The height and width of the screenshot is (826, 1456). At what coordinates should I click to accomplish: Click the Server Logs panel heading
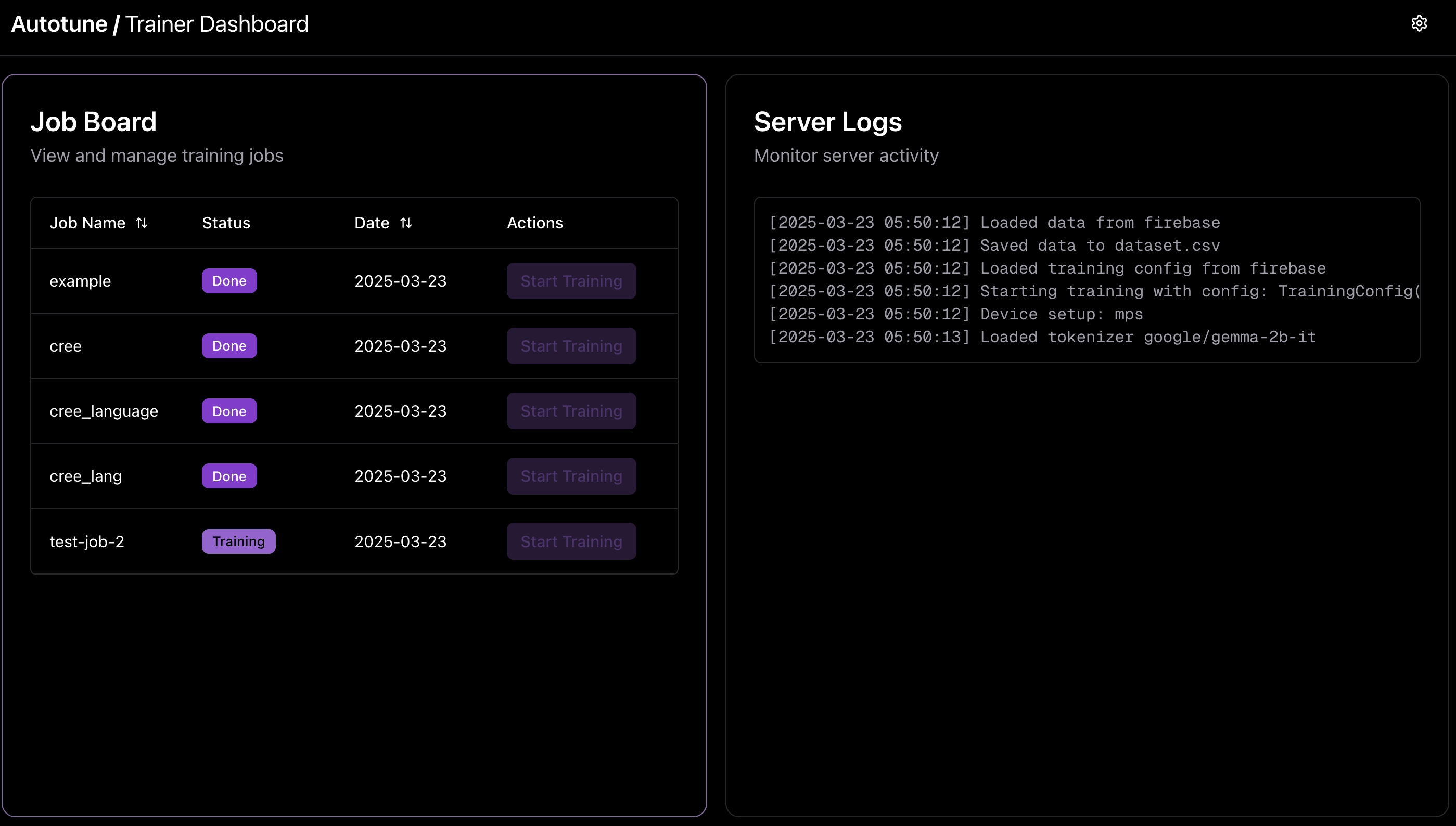pyautogui.click(x=827, y=122)
